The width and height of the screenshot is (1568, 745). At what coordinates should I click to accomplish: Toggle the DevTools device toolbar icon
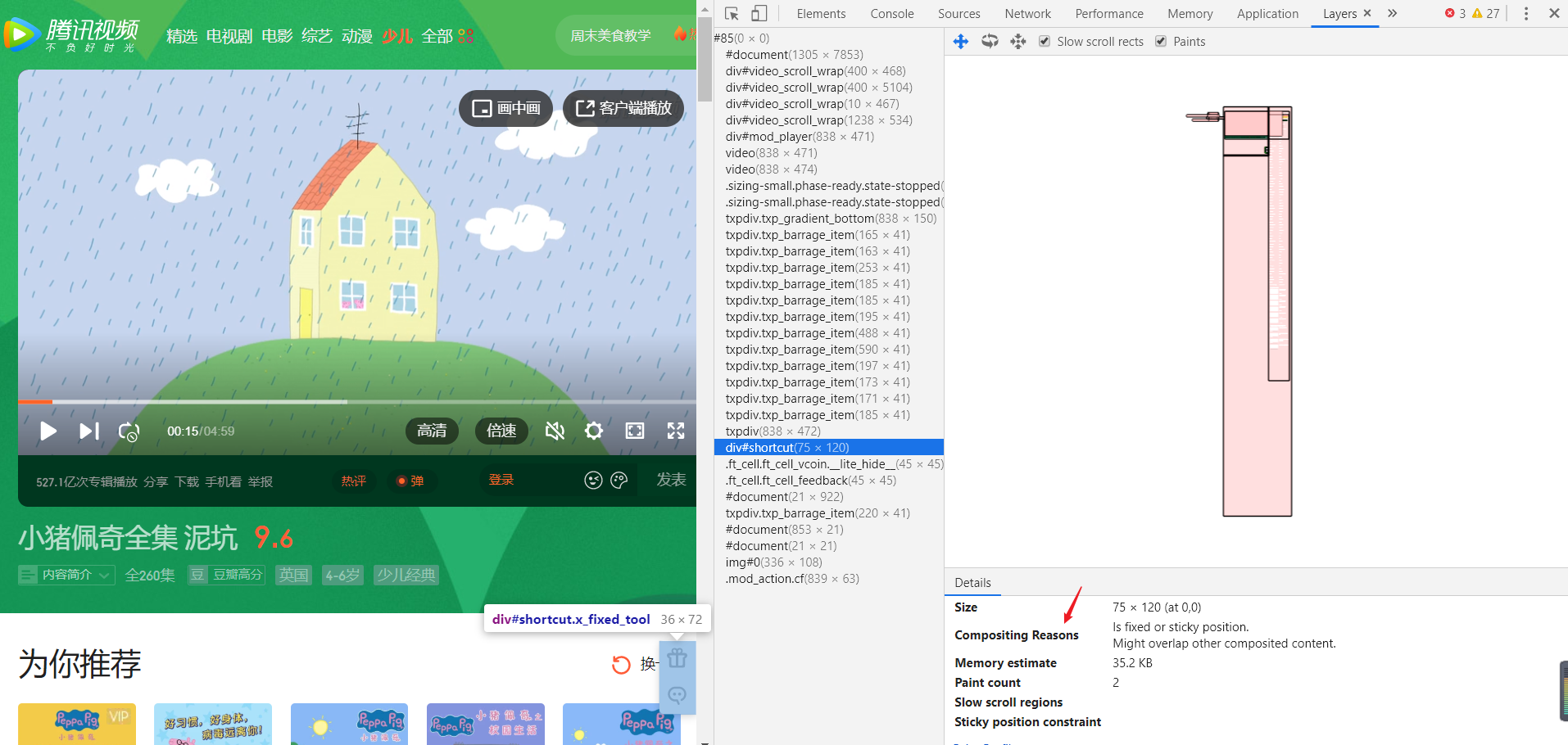click(759, 13)
